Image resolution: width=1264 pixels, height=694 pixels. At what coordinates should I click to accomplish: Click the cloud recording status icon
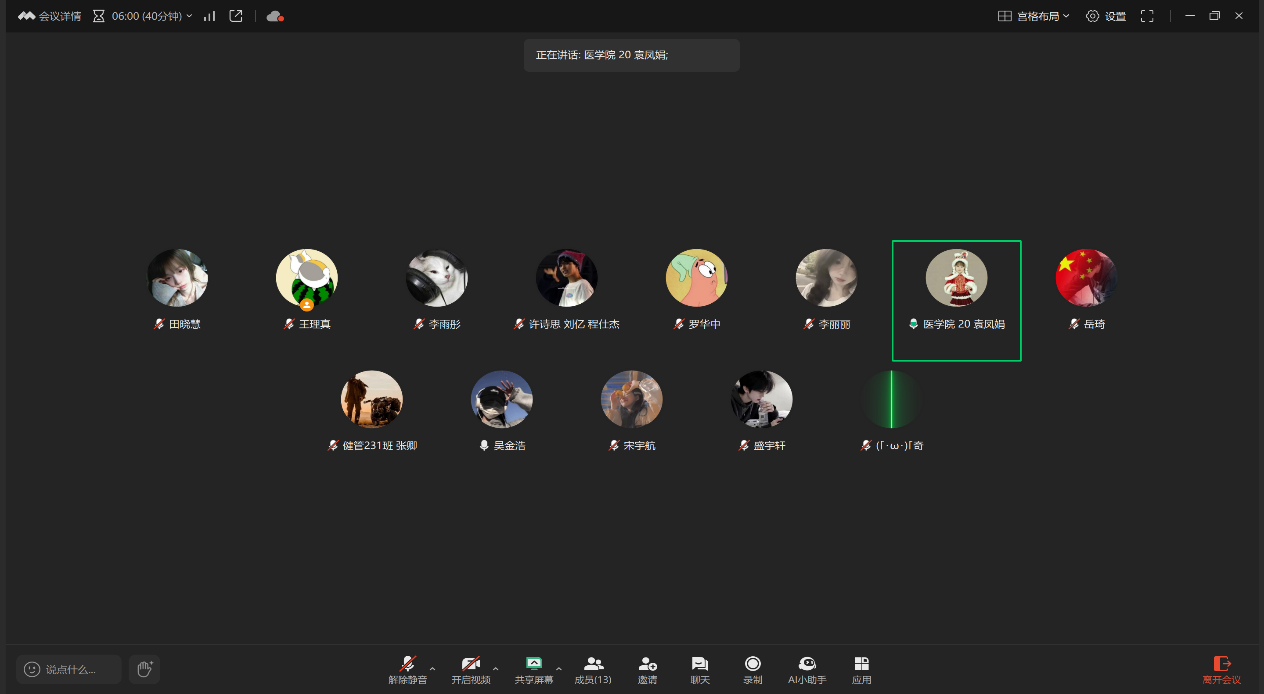point(275,16)
